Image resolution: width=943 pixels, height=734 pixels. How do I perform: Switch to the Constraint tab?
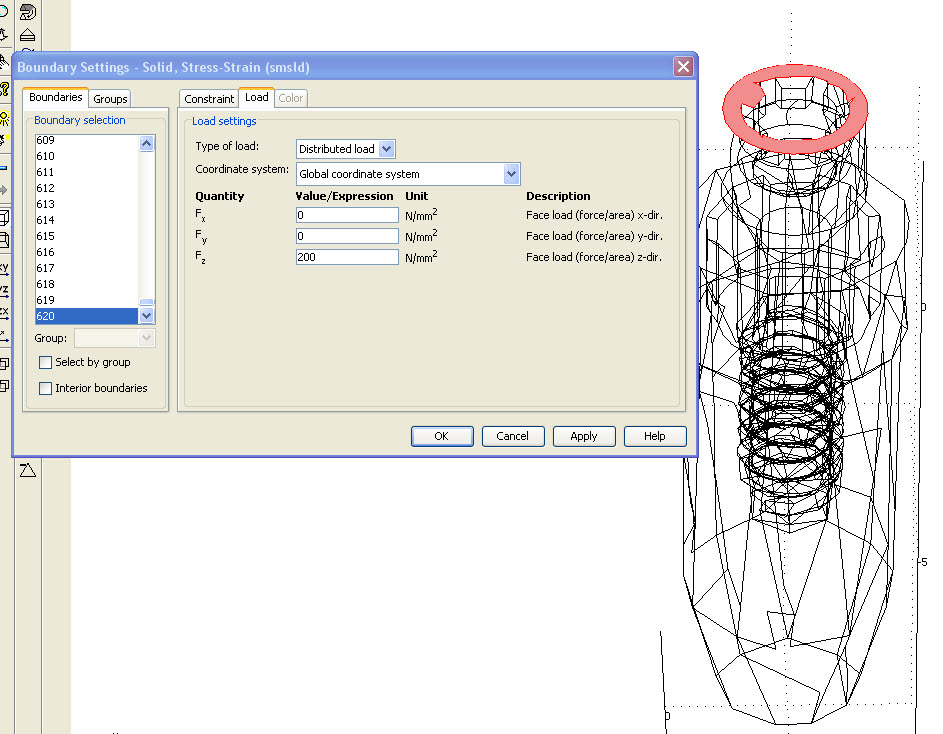[x=209, y=99]
